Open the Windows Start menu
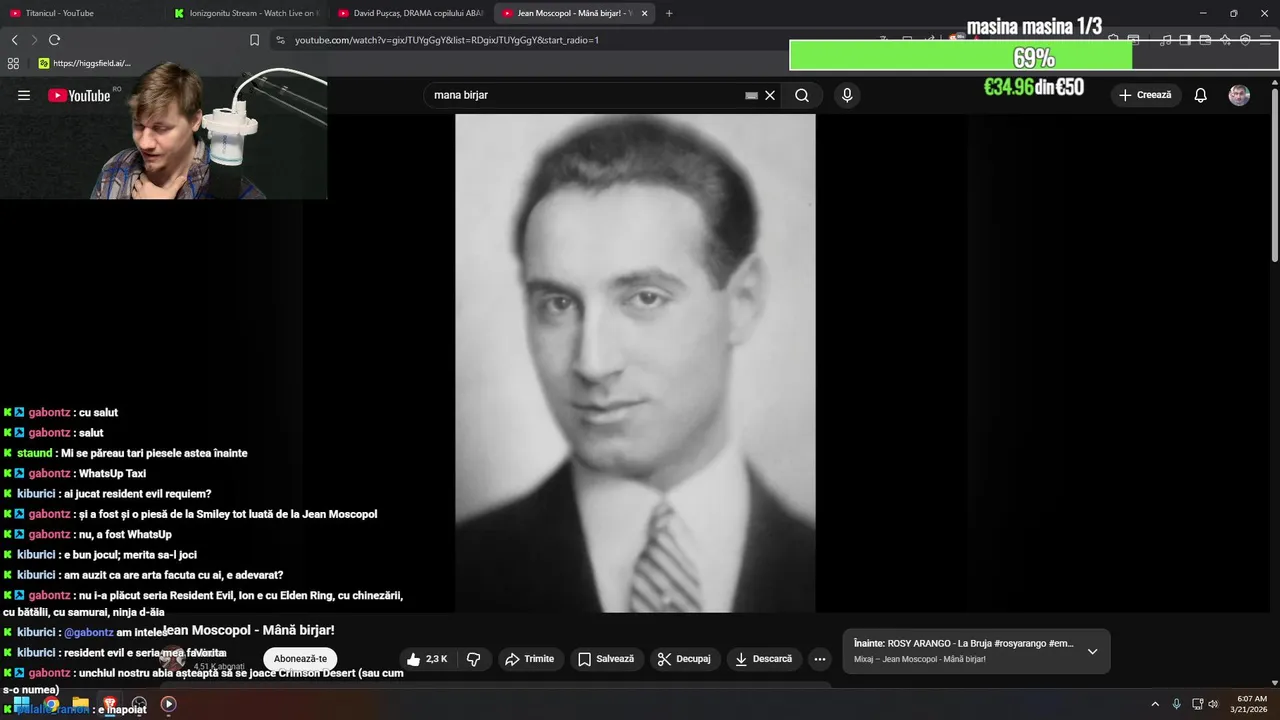Screen dimensions: 1280x720 point(21,704)
